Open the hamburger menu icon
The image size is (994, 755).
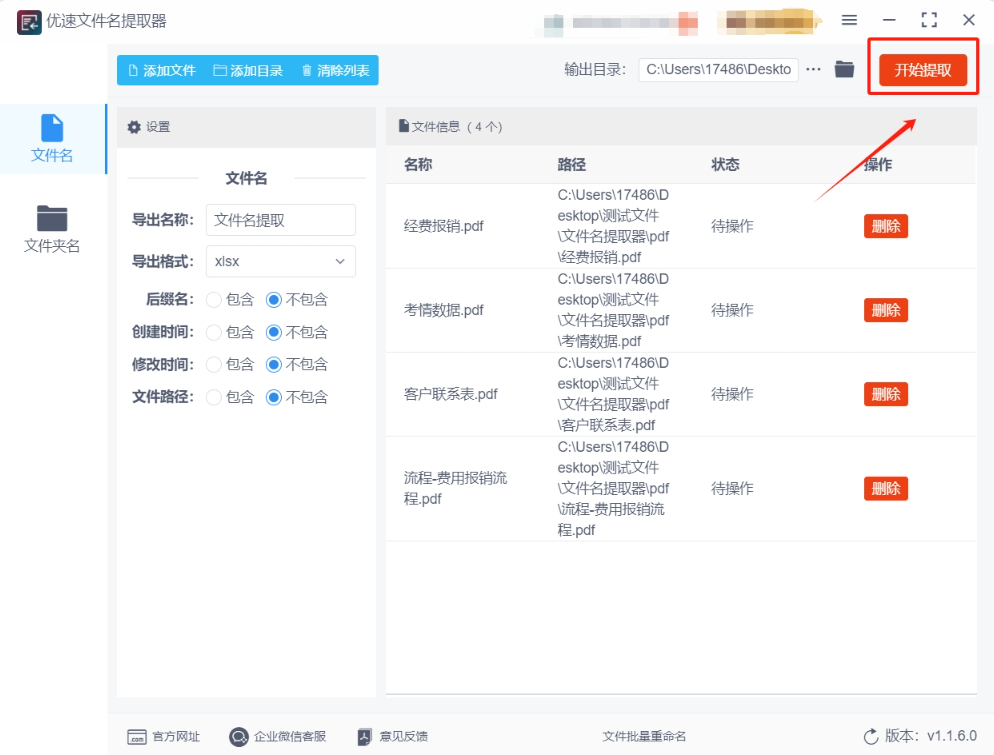pyautogui.click(x=849, y=20)
